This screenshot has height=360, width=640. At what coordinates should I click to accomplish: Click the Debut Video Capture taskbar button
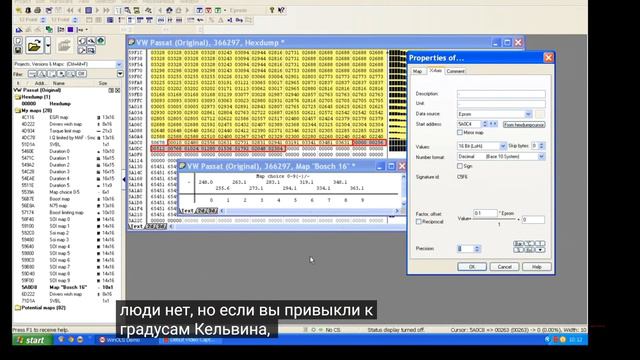point(191,340)
